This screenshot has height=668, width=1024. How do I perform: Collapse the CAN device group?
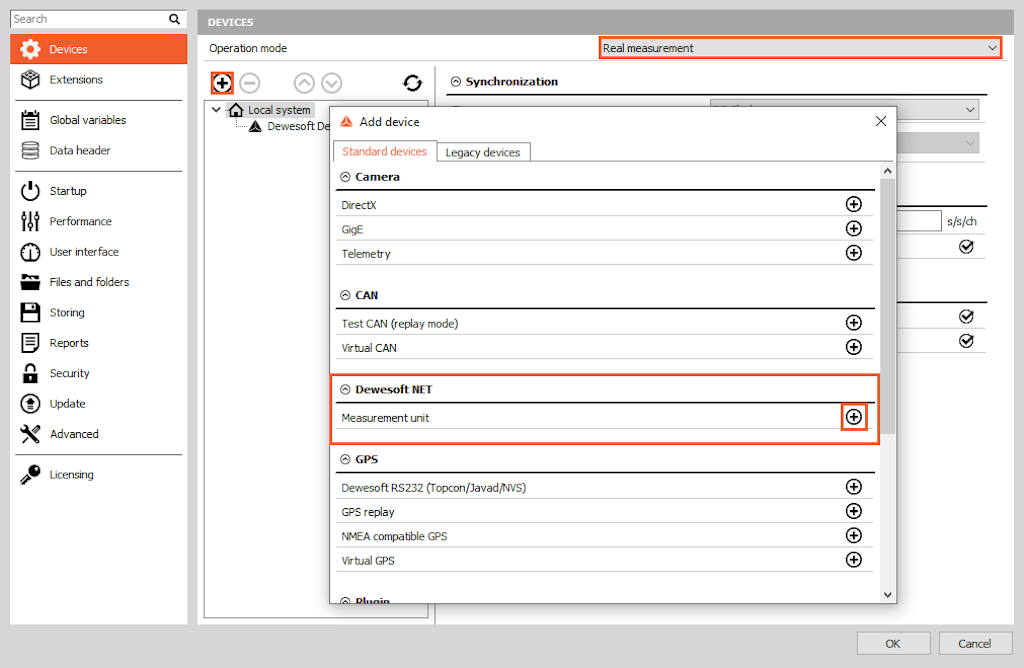point(345,295)
